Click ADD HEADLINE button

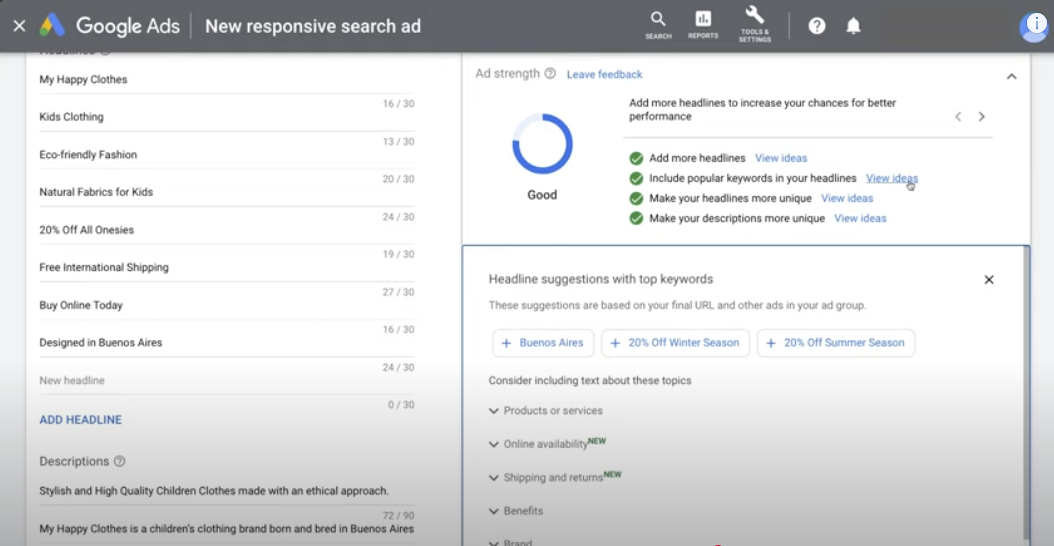pyautogui.click(x=81, y=420)
